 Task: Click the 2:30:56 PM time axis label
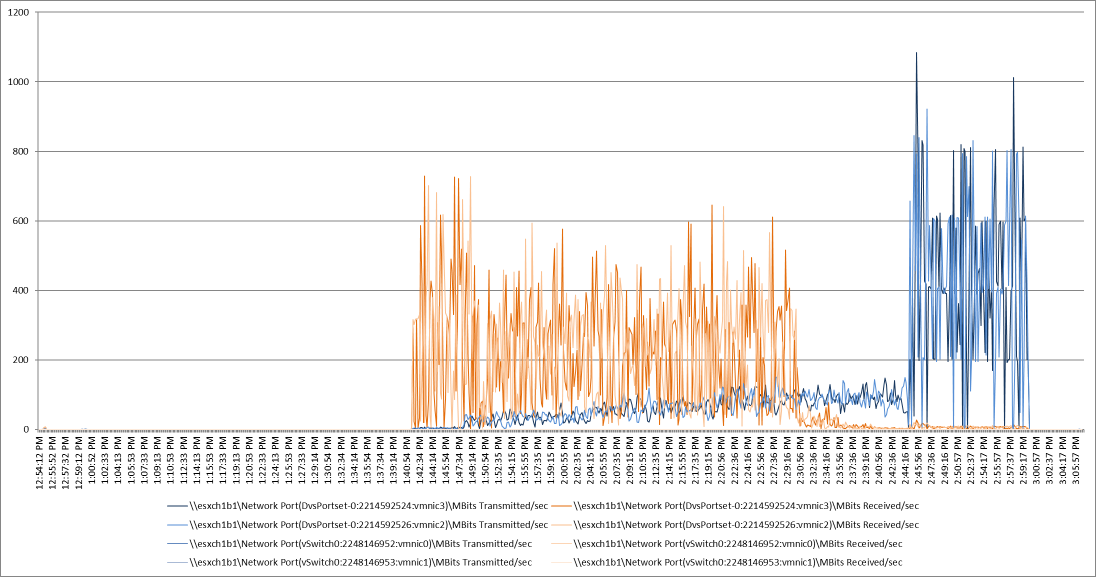tap(800, 462)
